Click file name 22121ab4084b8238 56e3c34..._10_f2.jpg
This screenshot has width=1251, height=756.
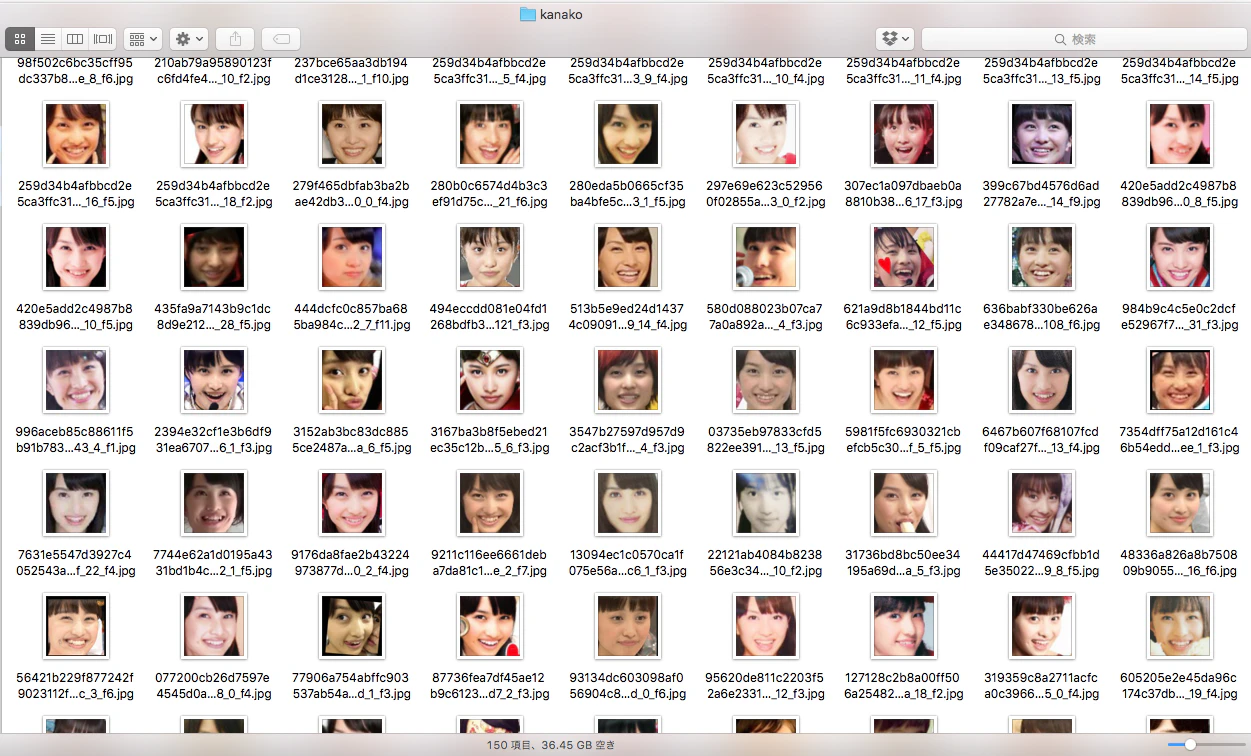click(x=766, y=563)
